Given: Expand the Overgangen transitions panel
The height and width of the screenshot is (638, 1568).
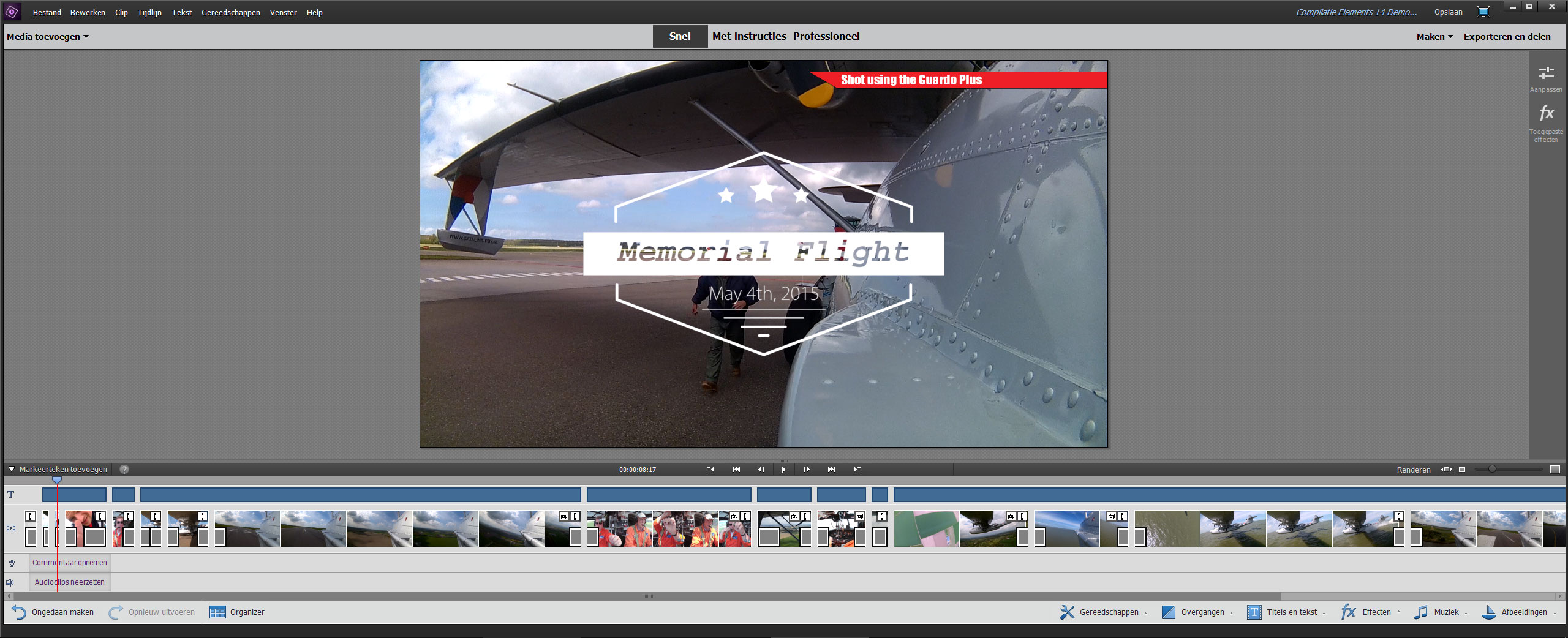Looking at the screenshot, I should (x=1197, y=612).
